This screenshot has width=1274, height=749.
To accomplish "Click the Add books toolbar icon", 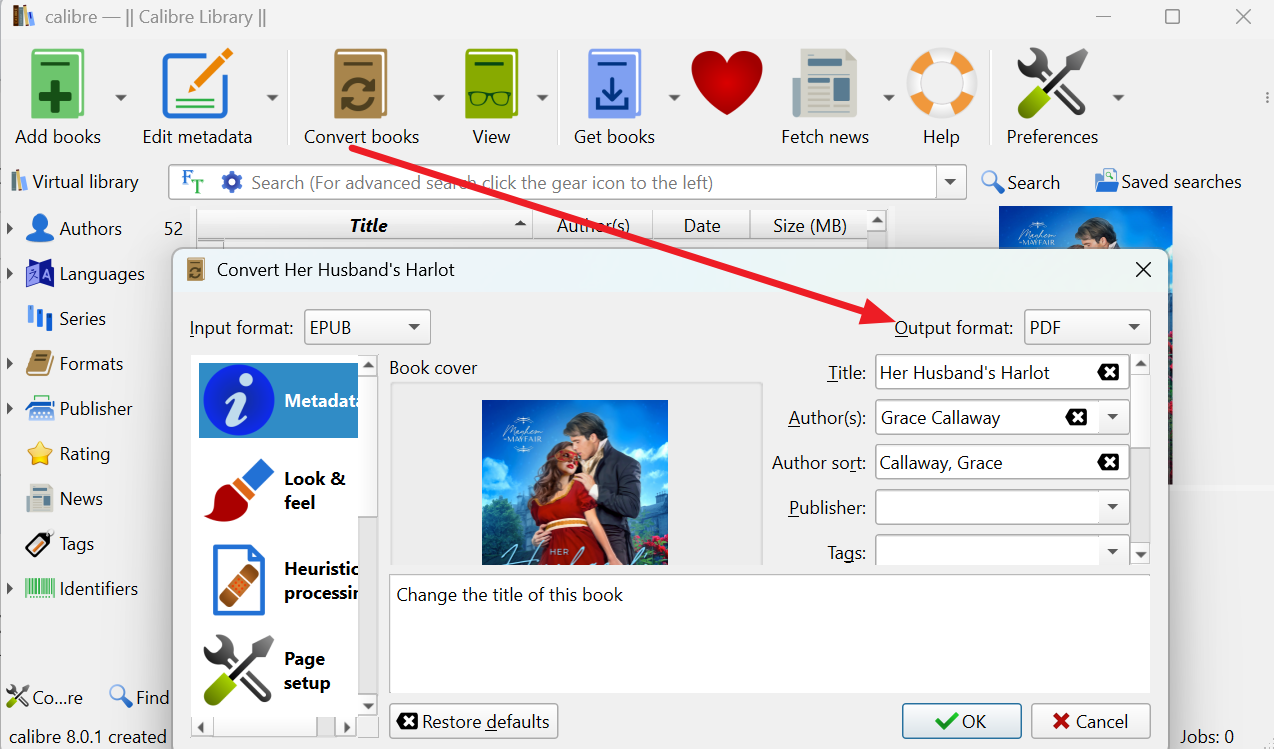I will pyautogui.click(x=58, y=85).
